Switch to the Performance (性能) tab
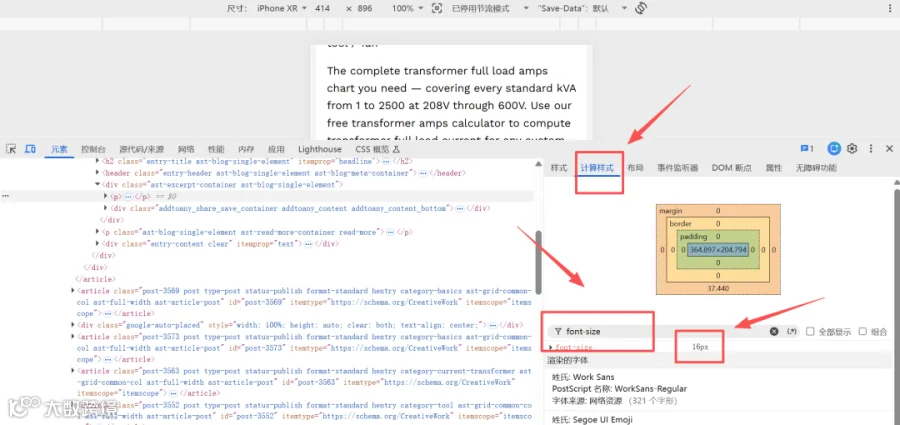The image size is (900, 425). 216,149
